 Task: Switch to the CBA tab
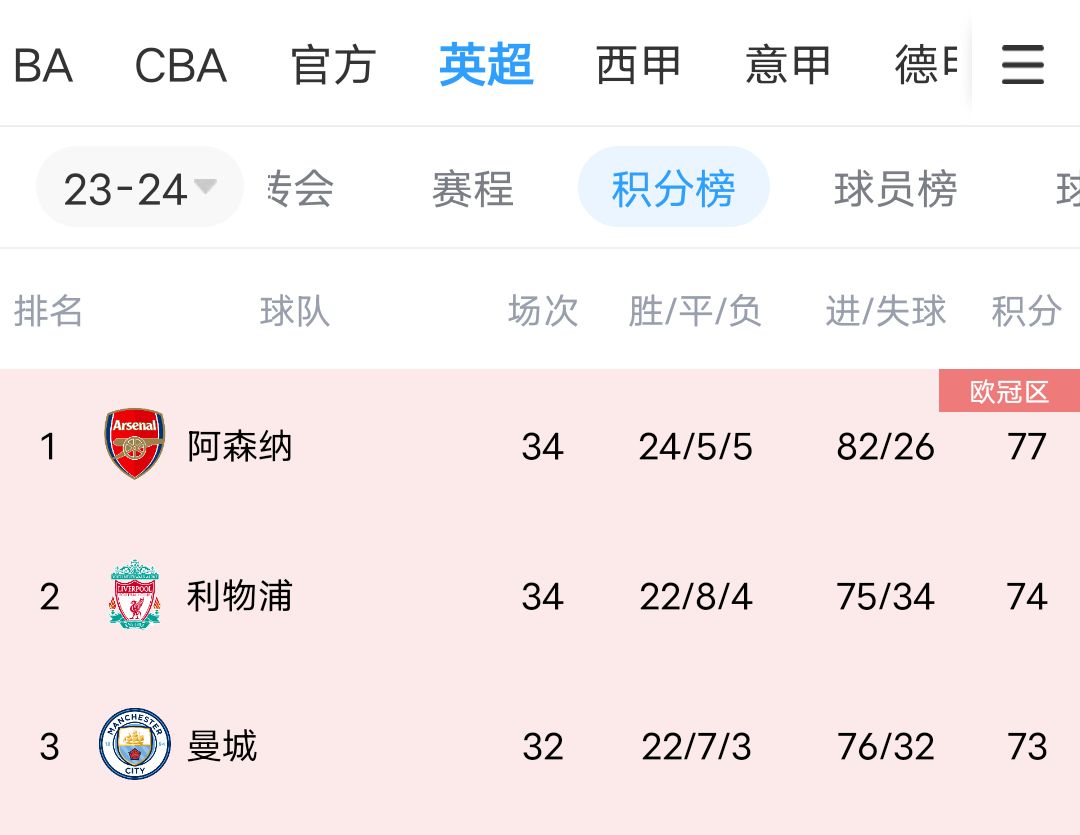pos(181,66)
